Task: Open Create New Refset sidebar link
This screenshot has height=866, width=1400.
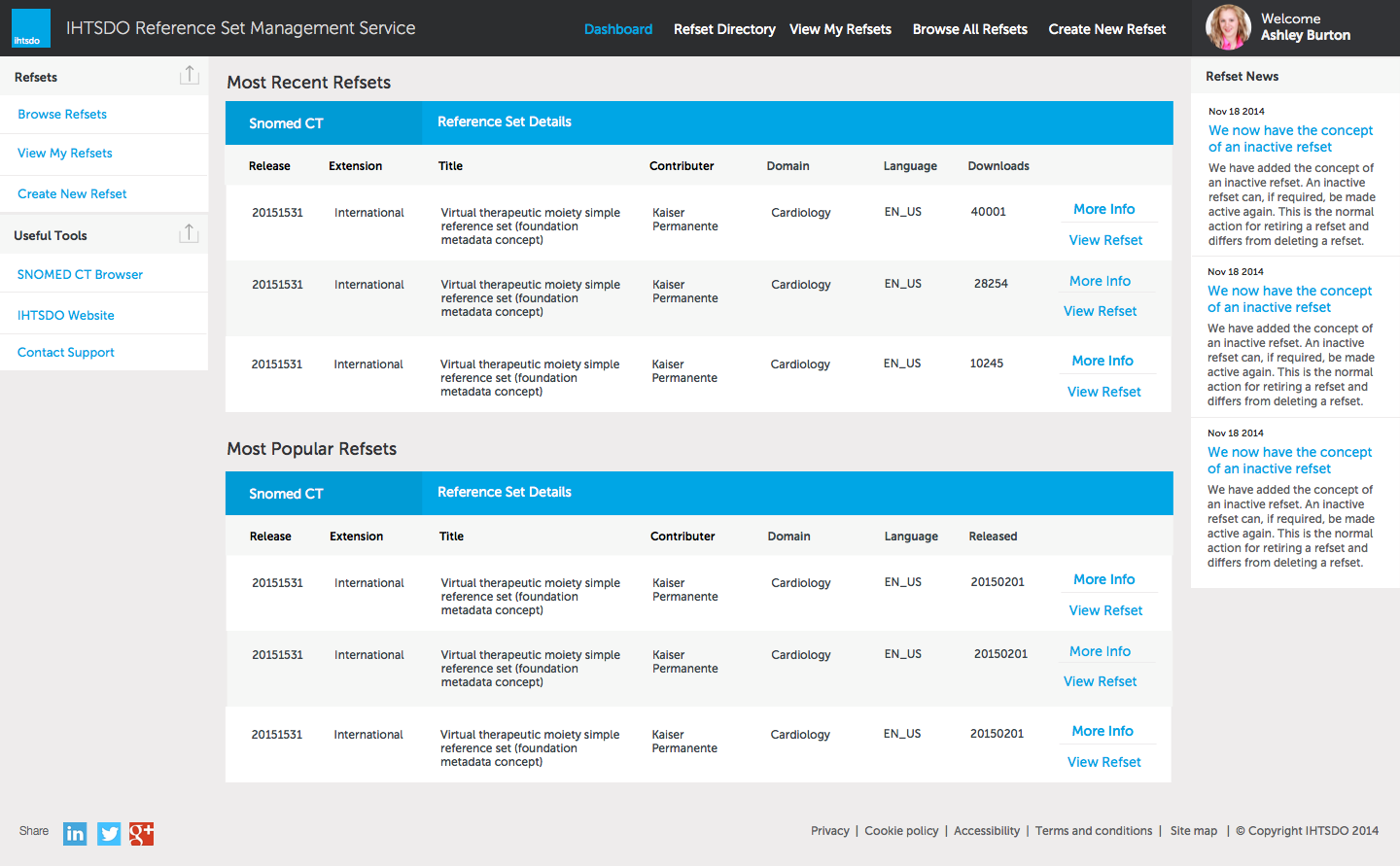Action: (x=72, y=193)
